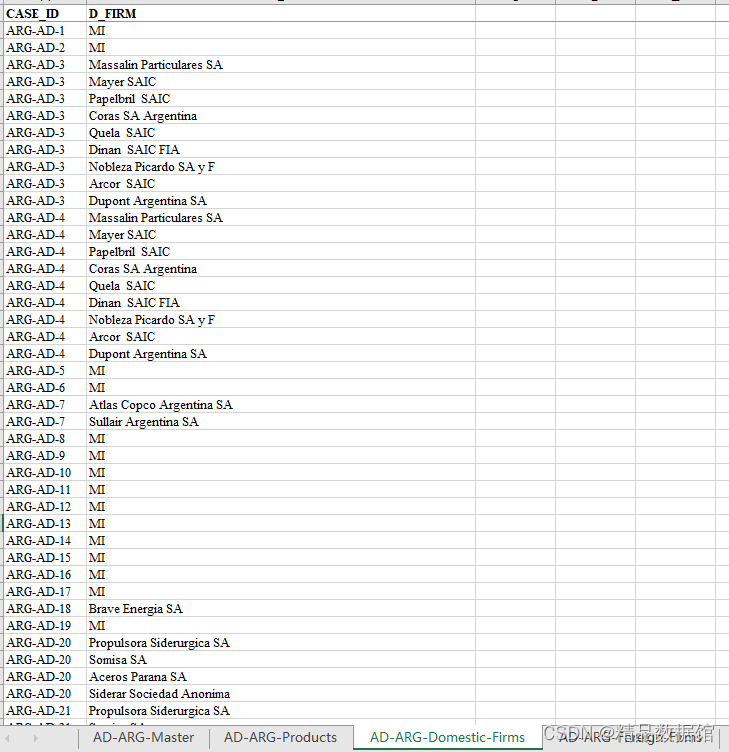
Task: Select the CASE_ID header cell
Action: [45, 13]
